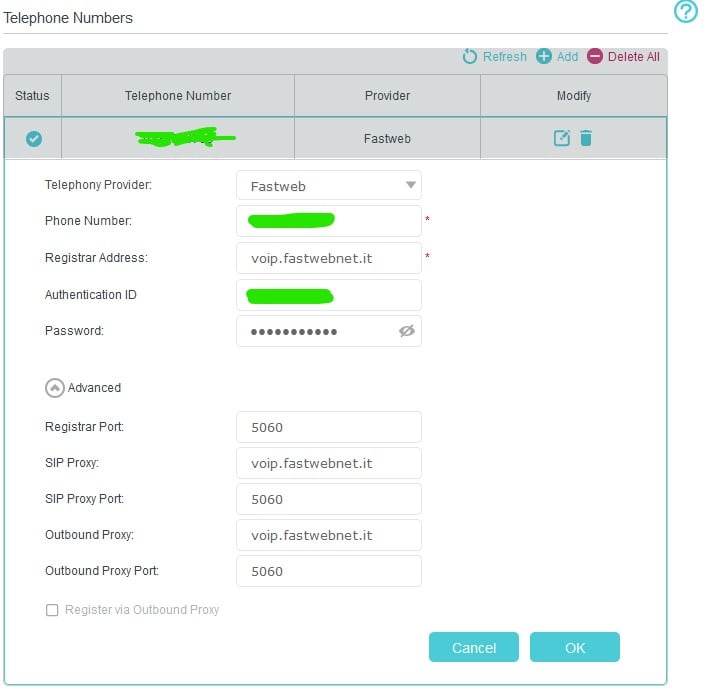
Task: Select the Outbound Proxy input field
Action: click(329, 535)
